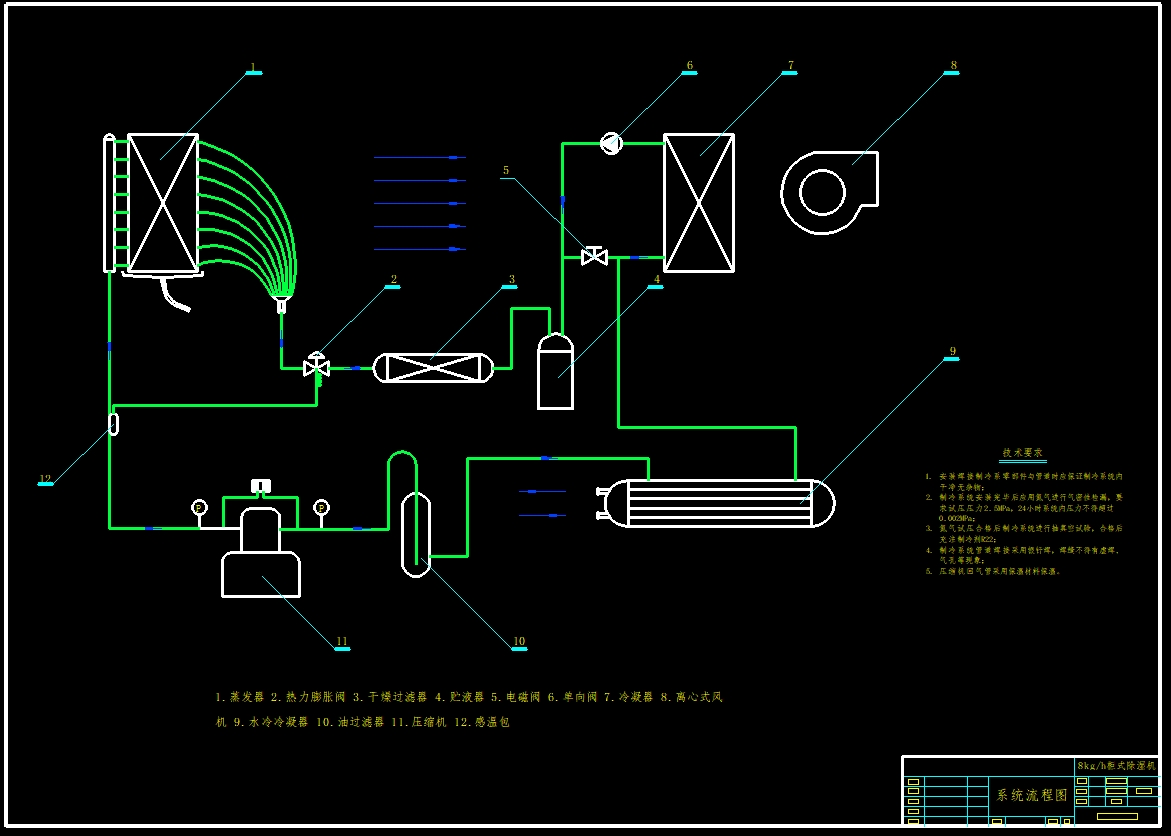Viewport: 1171px width, 836px height.
Task: Select legend text '2.热力膨胀阀'
Action: coord(308,697)
